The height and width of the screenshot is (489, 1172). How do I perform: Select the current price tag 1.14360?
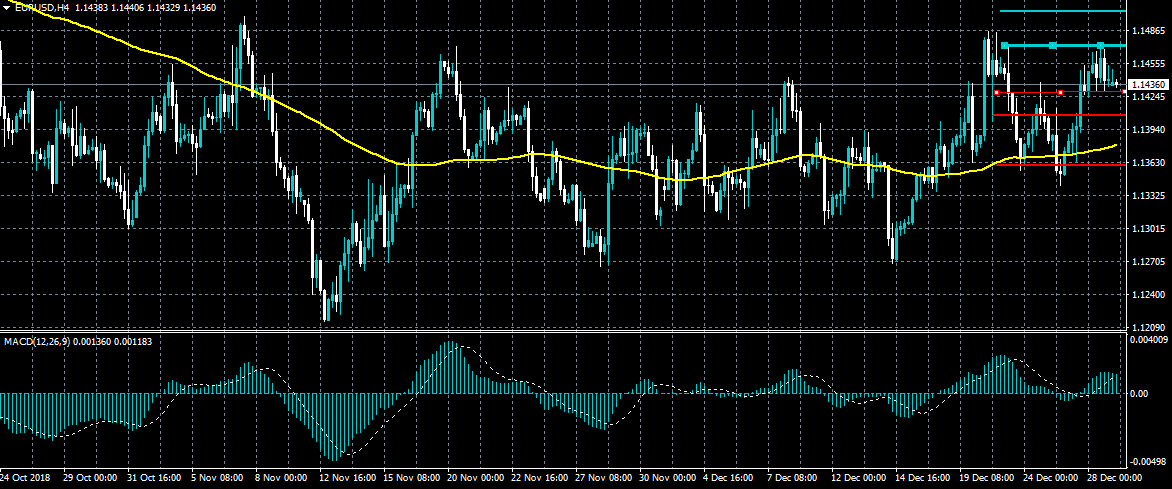1148,85
